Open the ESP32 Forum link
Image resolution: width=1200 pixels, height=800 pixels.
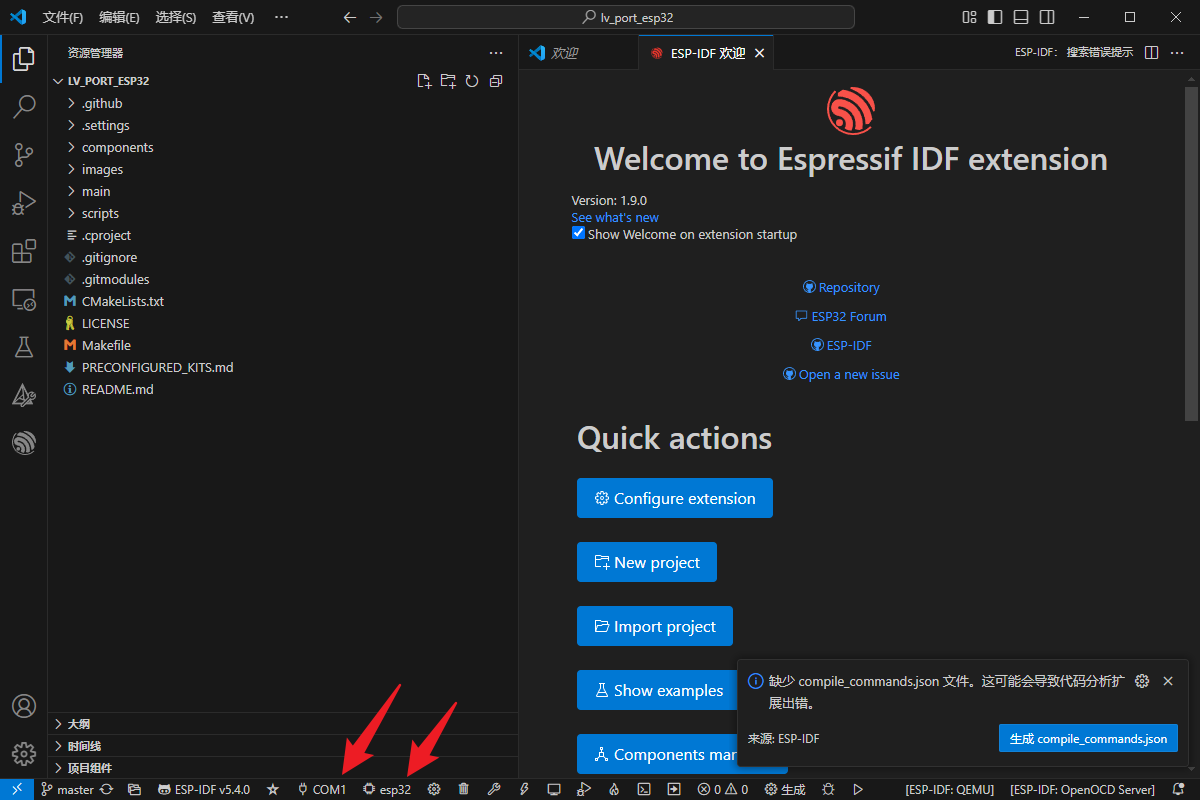click(x=841, y=316)
